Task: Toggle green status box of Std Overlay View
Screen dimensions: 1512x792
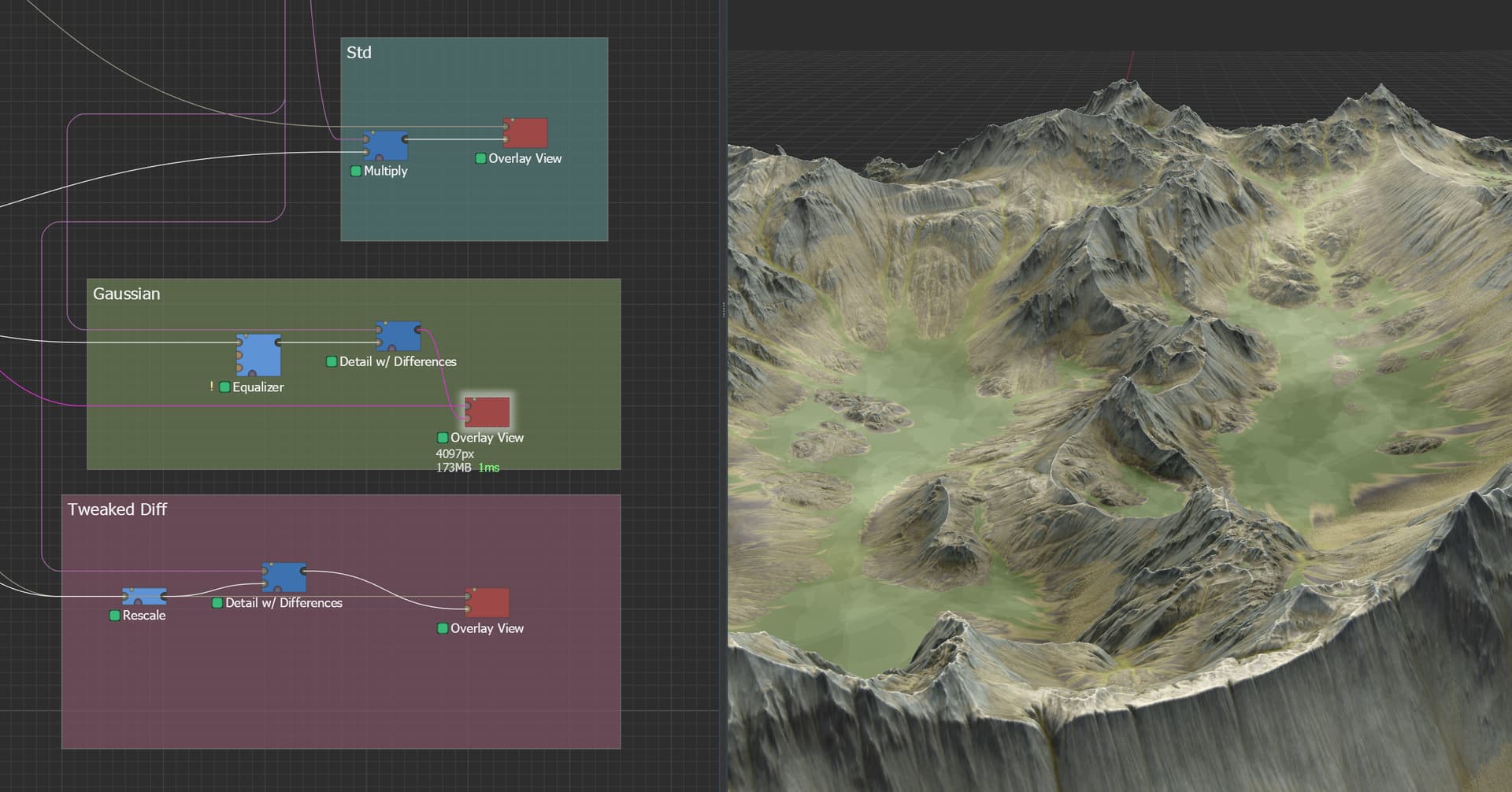Action: pyautogui.click(x=480, y=158)
